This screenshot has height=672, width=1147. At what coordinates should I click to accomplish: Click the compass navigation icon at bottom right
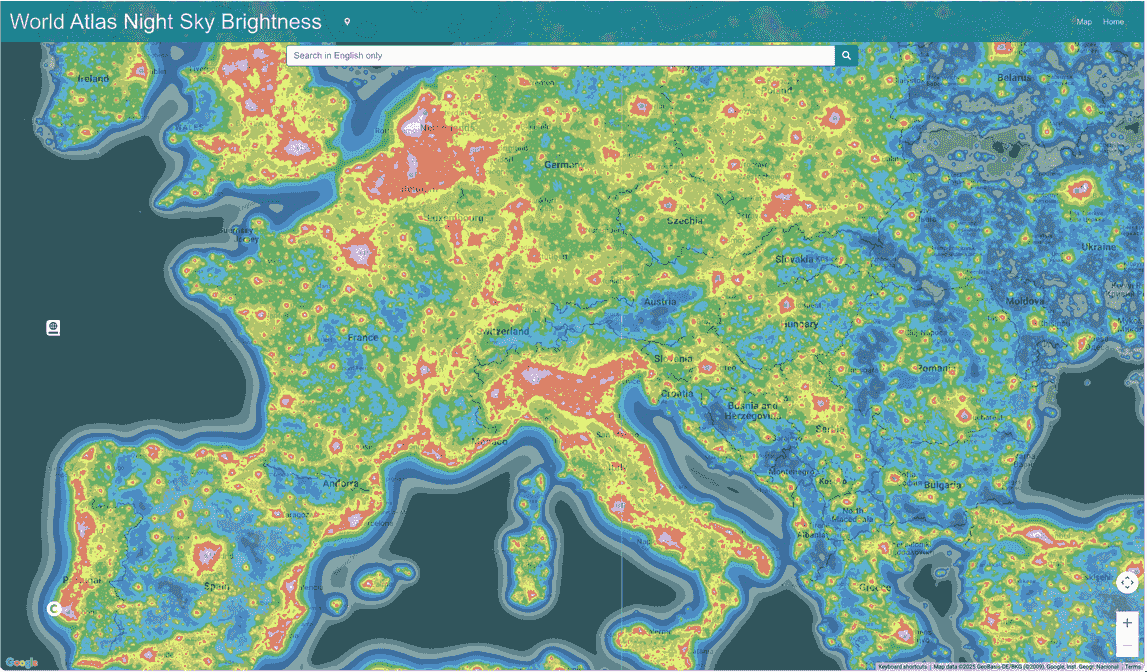coord(1126,583)
